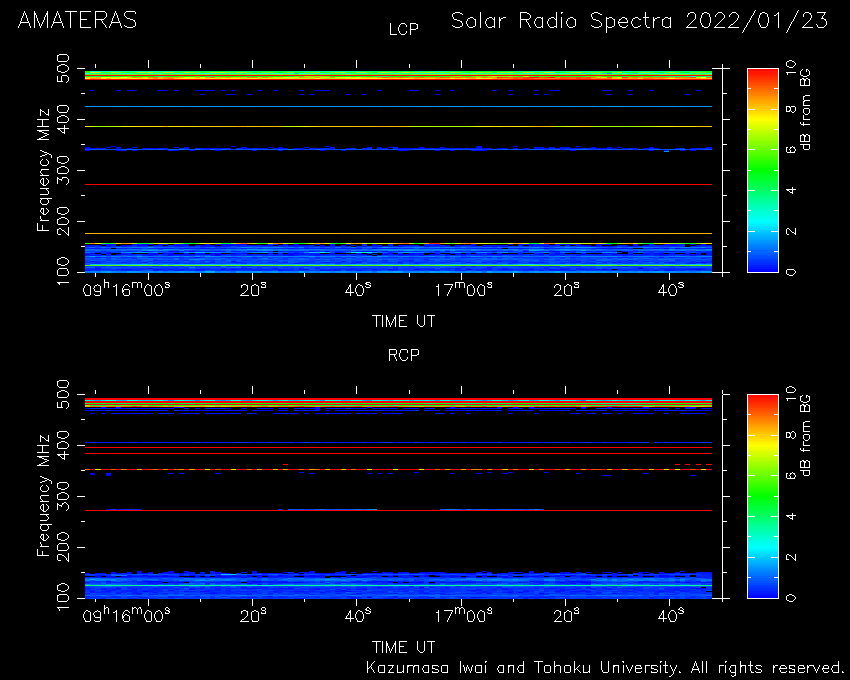
Task: Click the Solar Radio Spectra date heading
Action: 639,21
